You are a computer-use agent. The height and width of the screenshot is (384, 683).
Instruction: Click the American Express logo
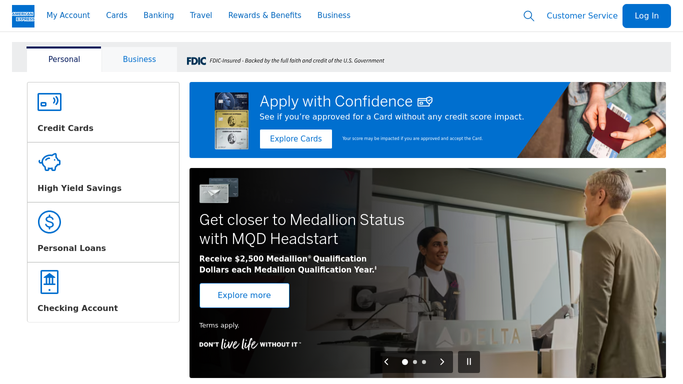(x=23, y=16)
